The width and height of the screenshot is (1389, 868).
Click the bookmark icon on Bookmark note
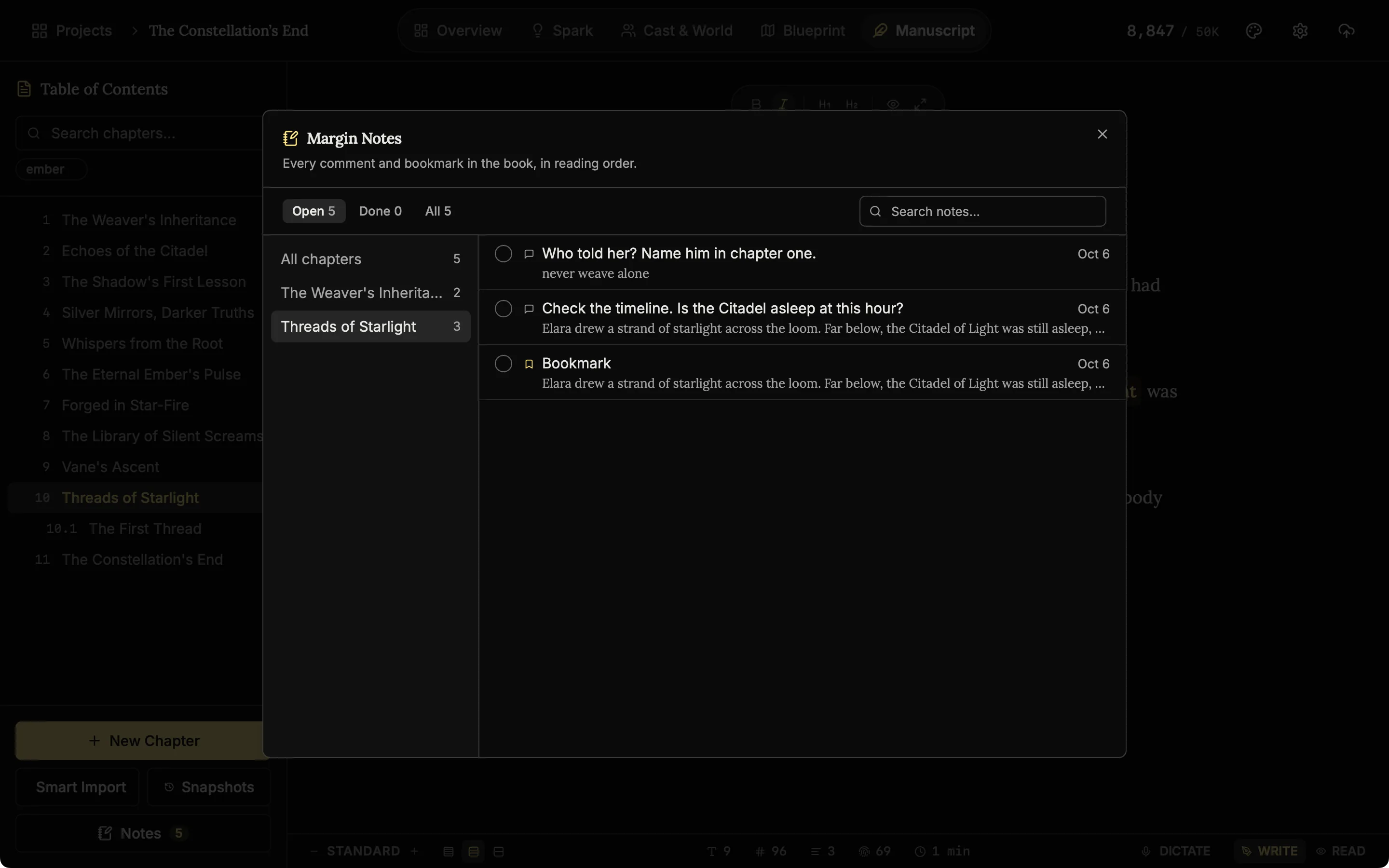(x=529, y=364)
